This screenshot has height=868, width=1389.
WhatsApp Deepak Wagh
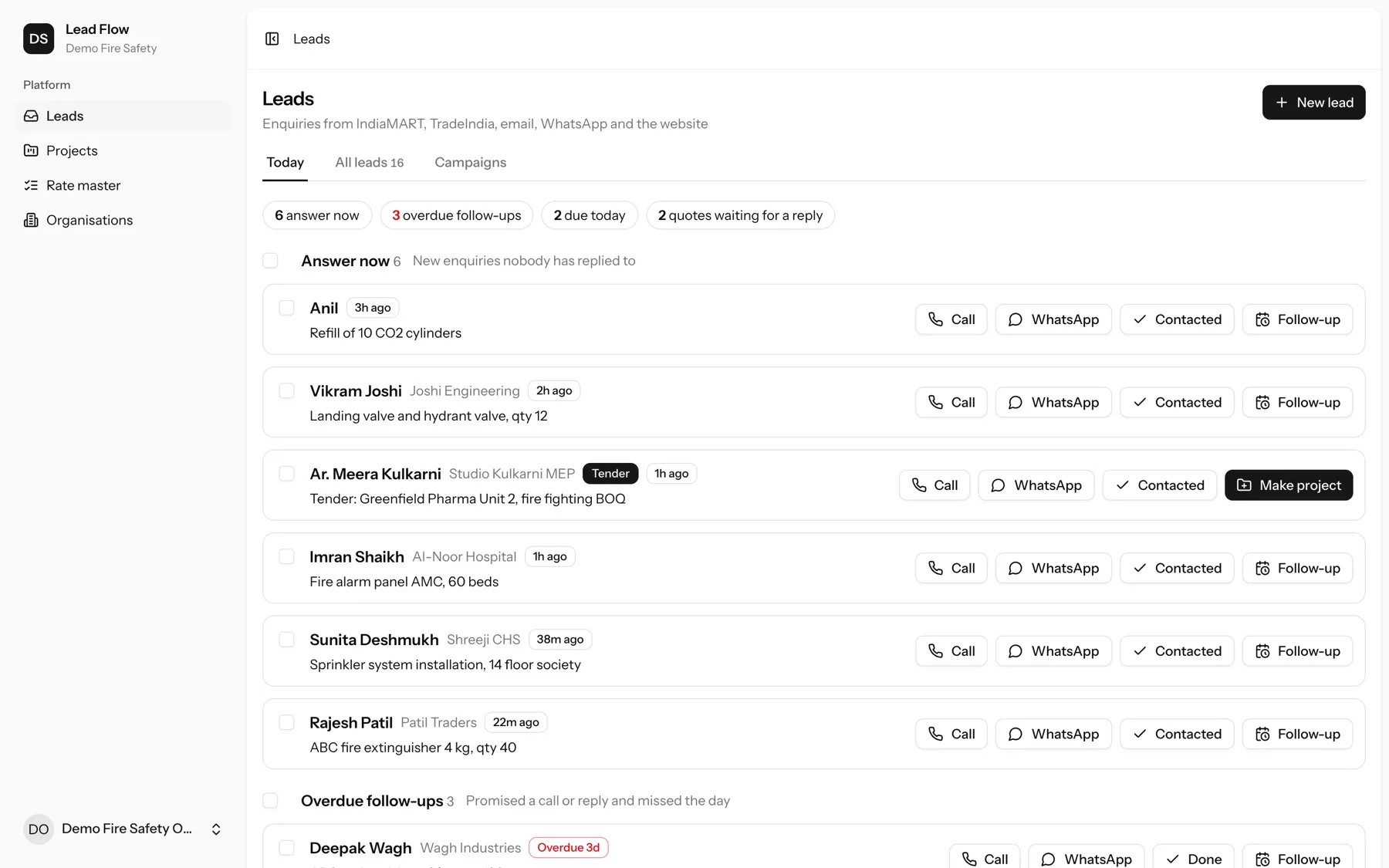coord(1086,856)
